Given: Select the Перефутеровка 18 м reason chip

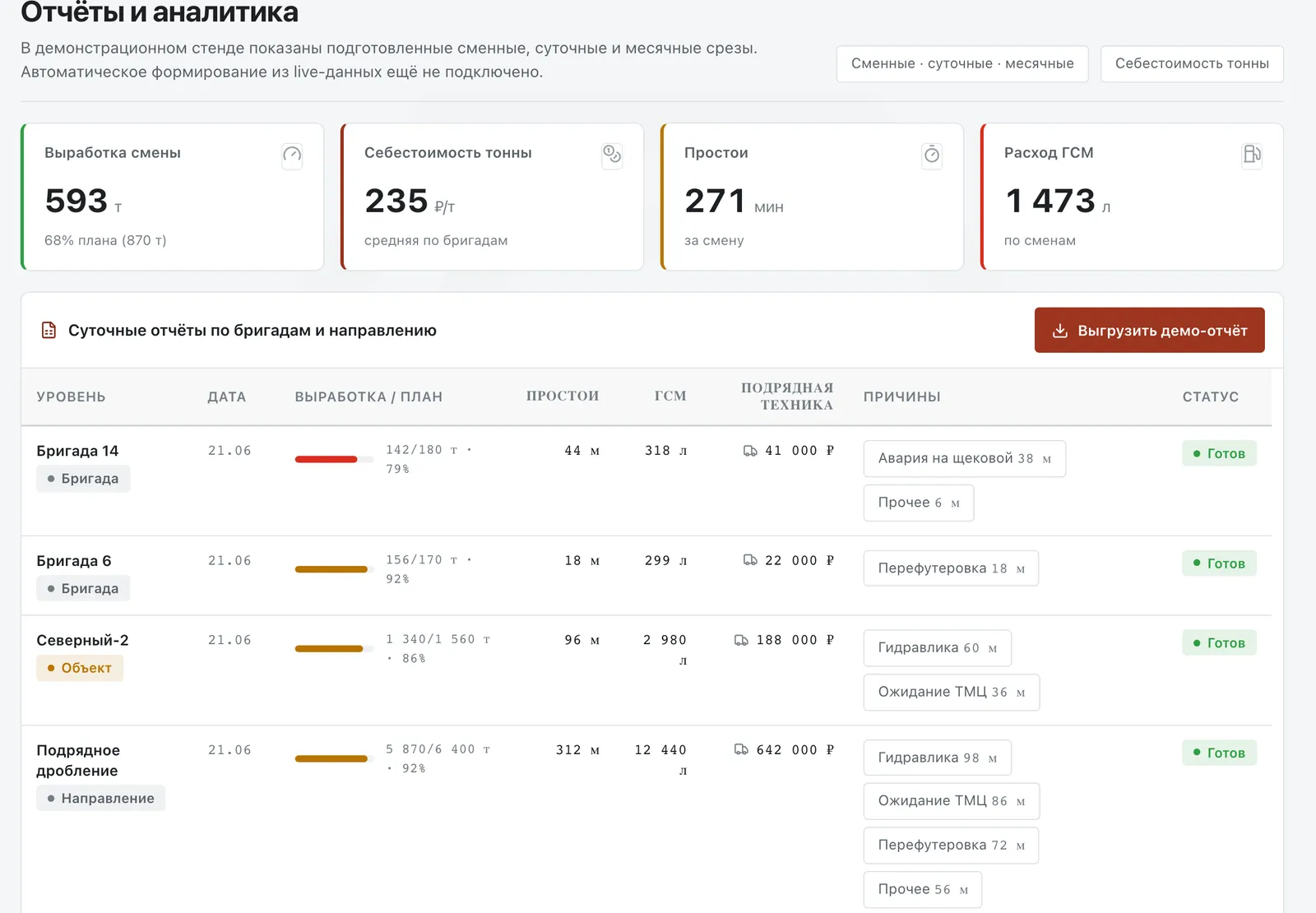Looking at the screenshot, I should [951, 568].
